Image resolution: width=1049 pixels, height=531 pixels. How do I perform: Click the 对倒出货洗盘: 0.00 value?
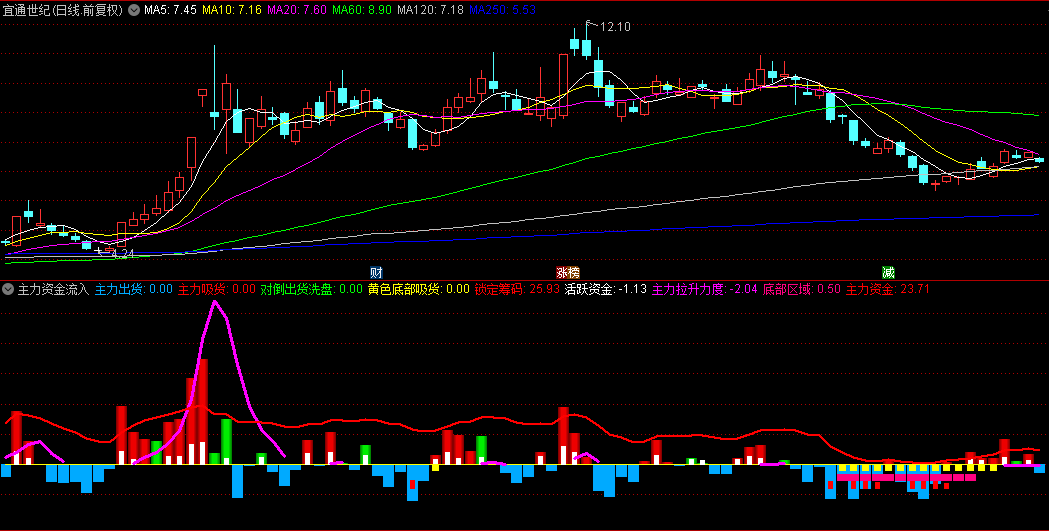[x=312, y=290]
